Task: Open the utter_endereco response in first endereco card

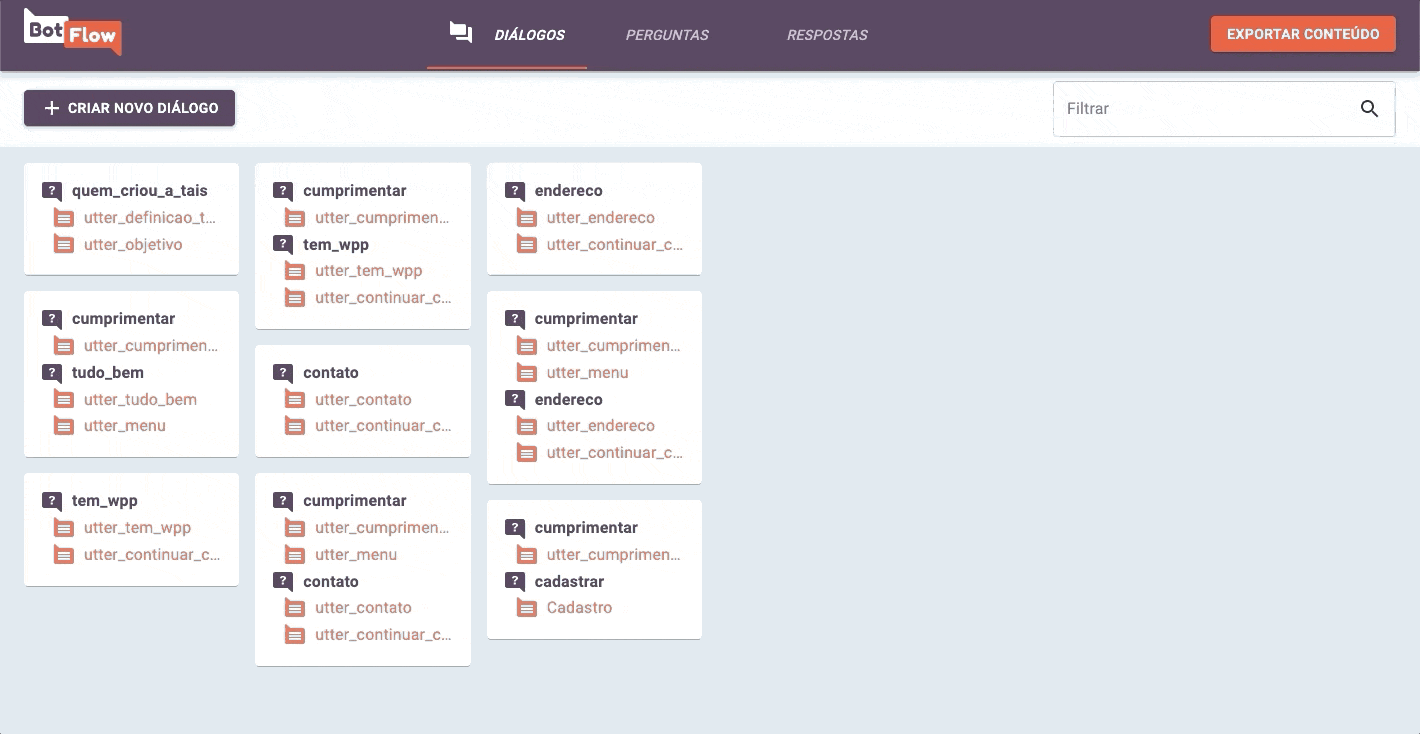Action: point(600,218)
